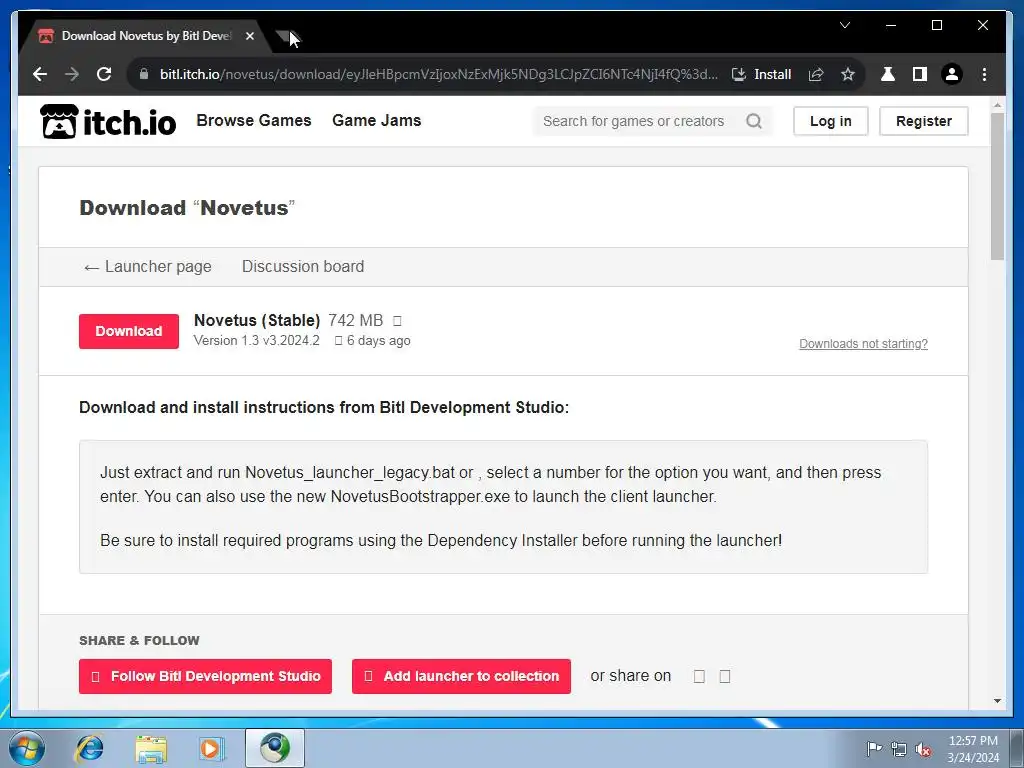Open Windows Explorer from taskbar
1024x768 pixels.
(x=151, y=748)
